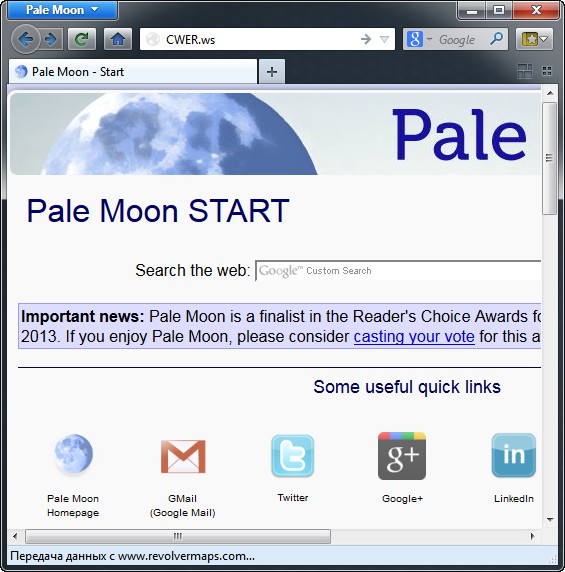Open the GMail quick link icon
565x572 pixels.
pyautogui.click(x=183, y=456)
